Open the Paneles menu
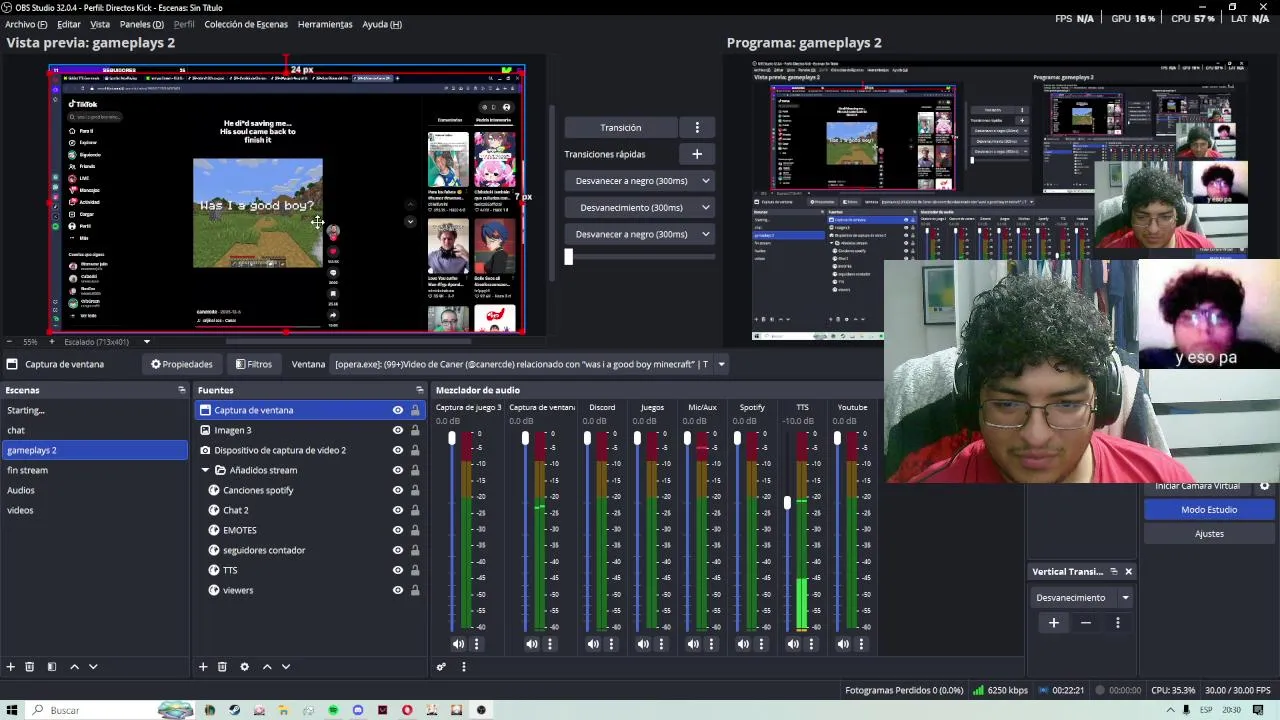The height and width of the screenshot is (720, 1280). click(142, 24)
